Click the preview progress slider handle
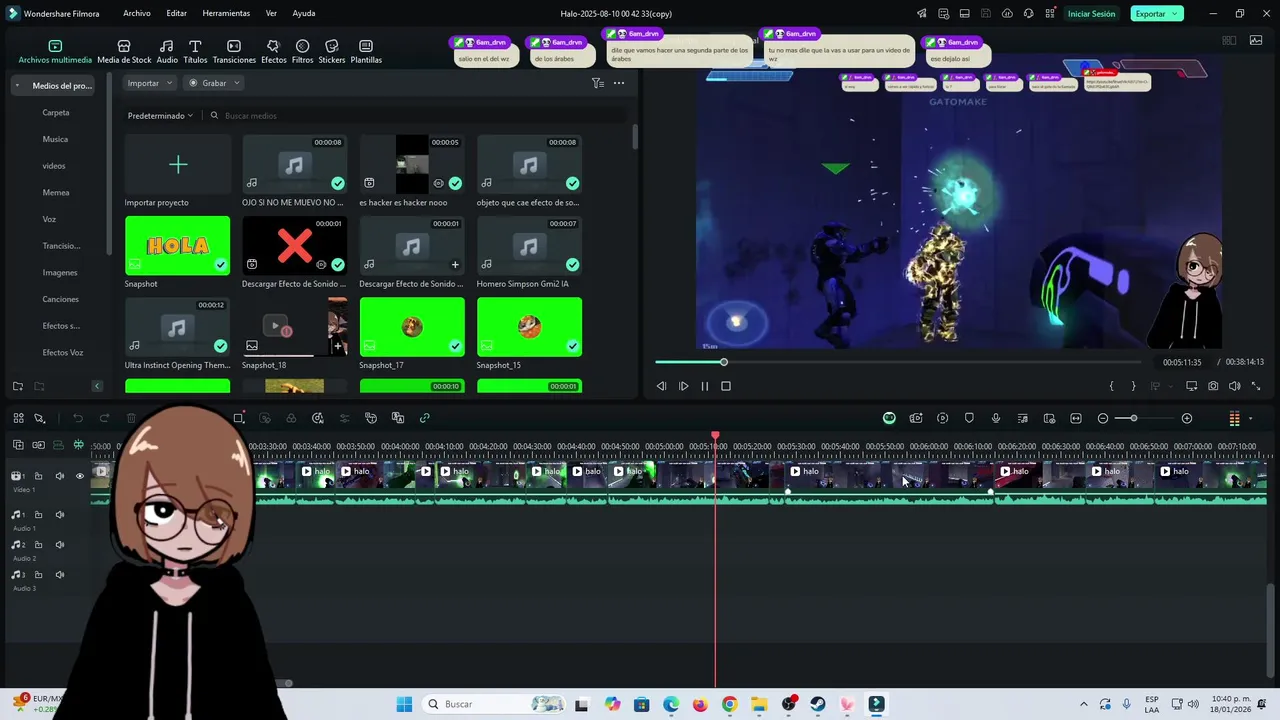This screenshot has width=1280, height=720. click(723, 362)
